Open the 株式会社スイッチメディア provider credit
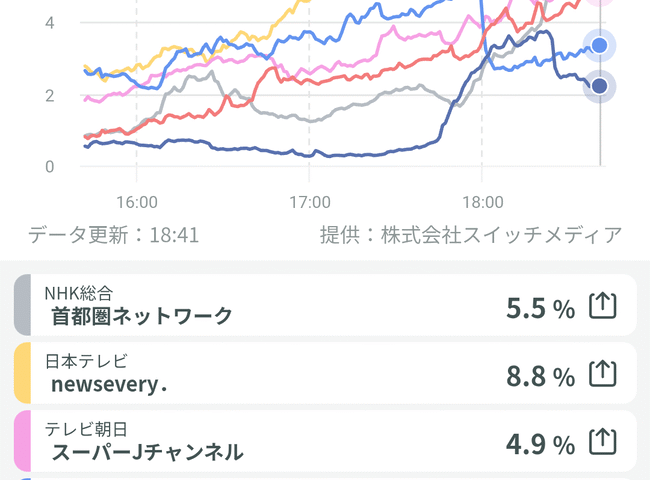 (470, 235)
